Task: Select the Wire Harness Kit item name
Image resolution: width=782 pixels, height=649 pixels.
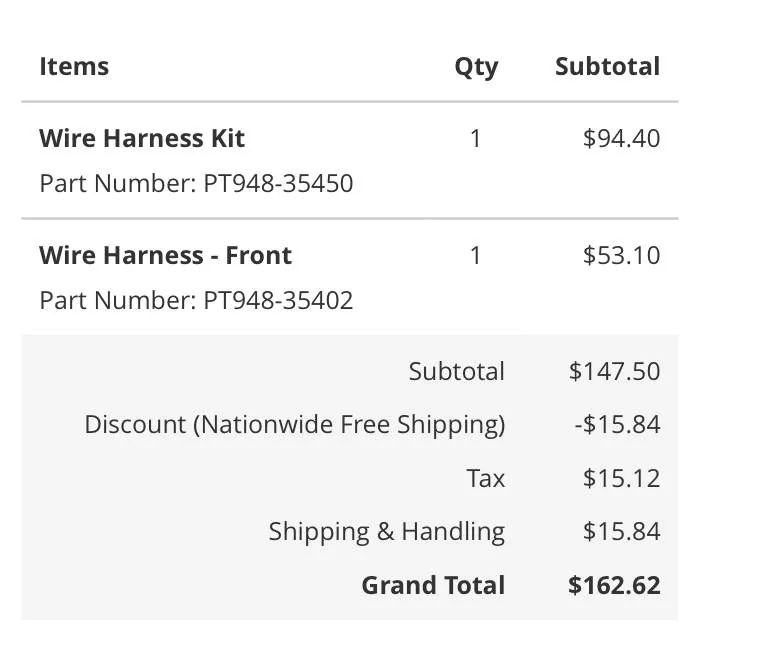Action: tap(142, 138)
